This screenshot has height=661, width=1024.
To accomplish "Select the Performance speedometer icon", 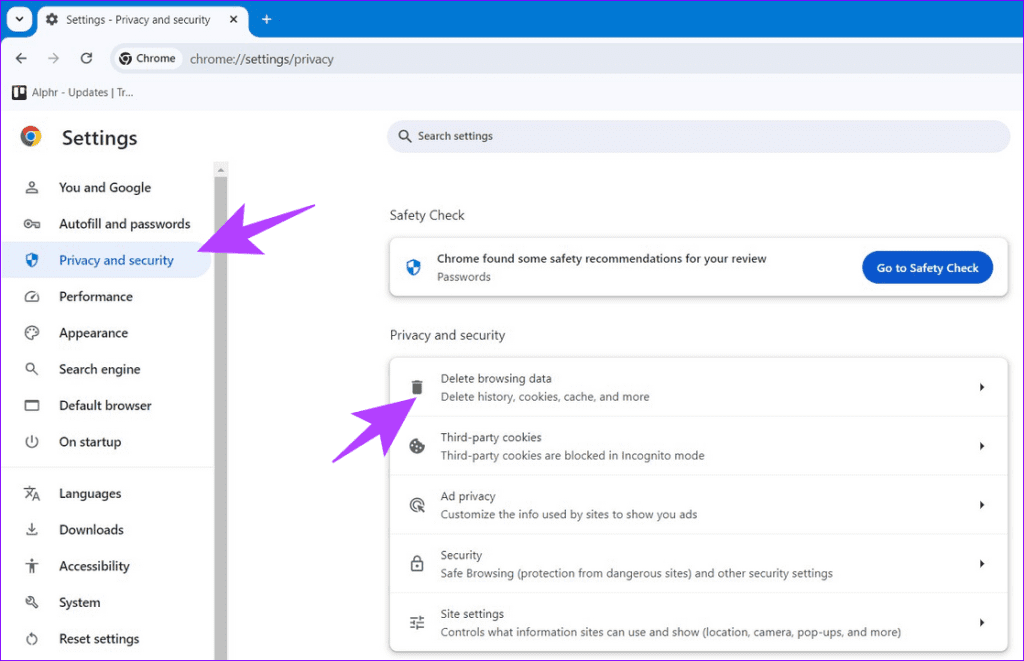I will (x=32, y=296).
